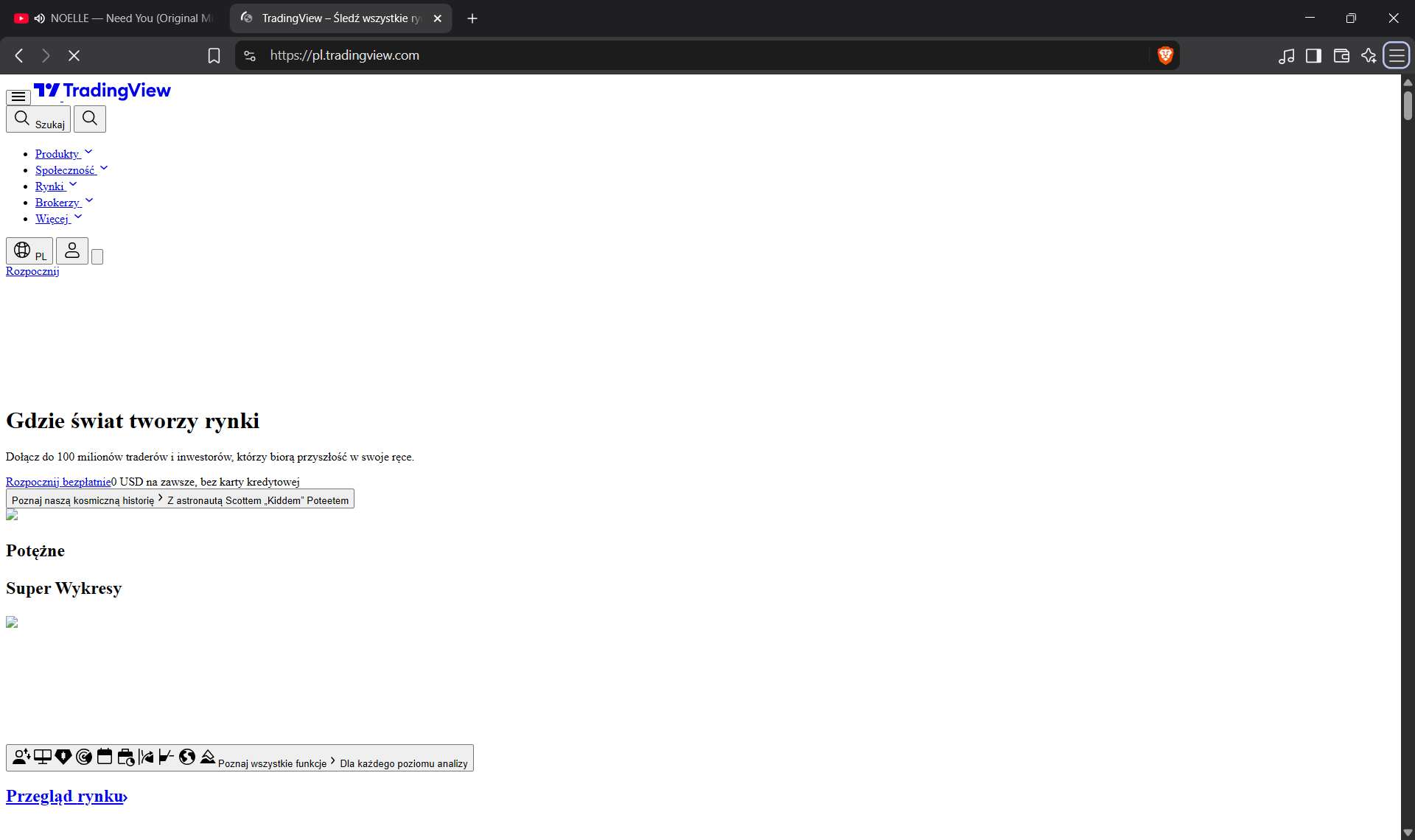
Task: Follow the Rozpocznij link
Action: pyautogui.click(x=32, y=271)
